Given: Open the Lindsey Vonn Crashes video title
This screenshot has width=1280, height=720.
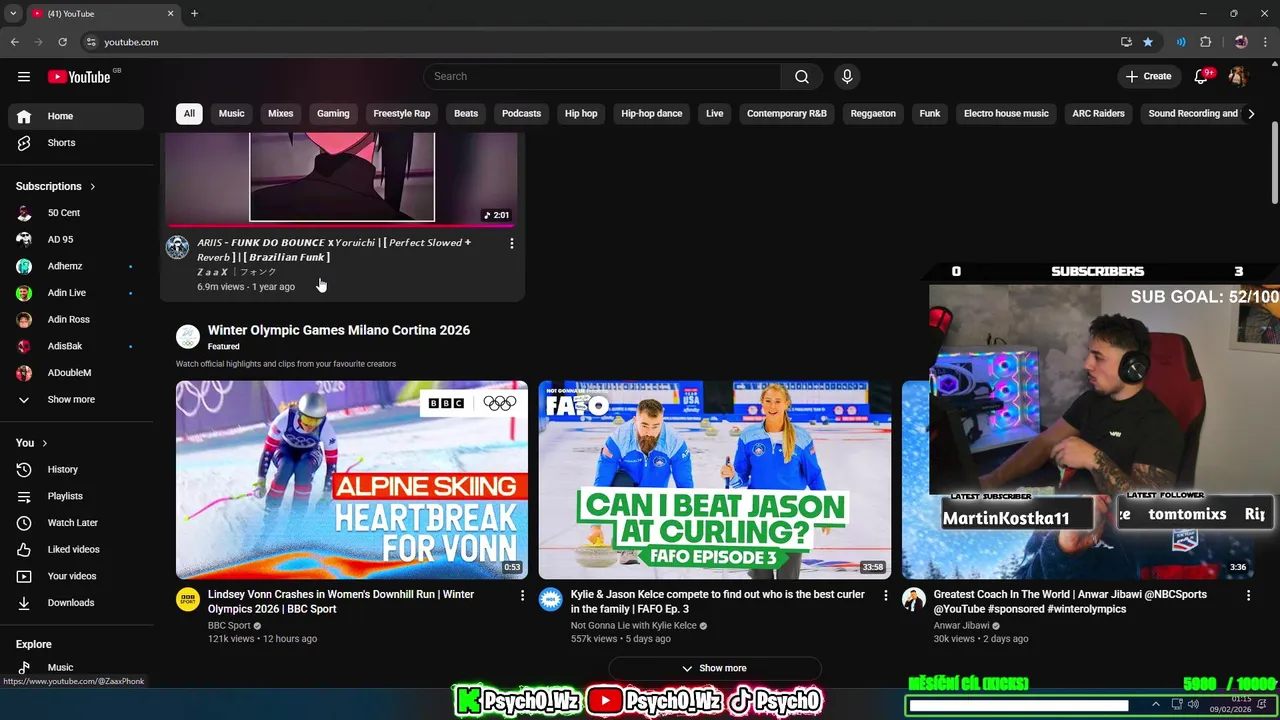Looking at the screenshot, I should [x=341, y=601].
